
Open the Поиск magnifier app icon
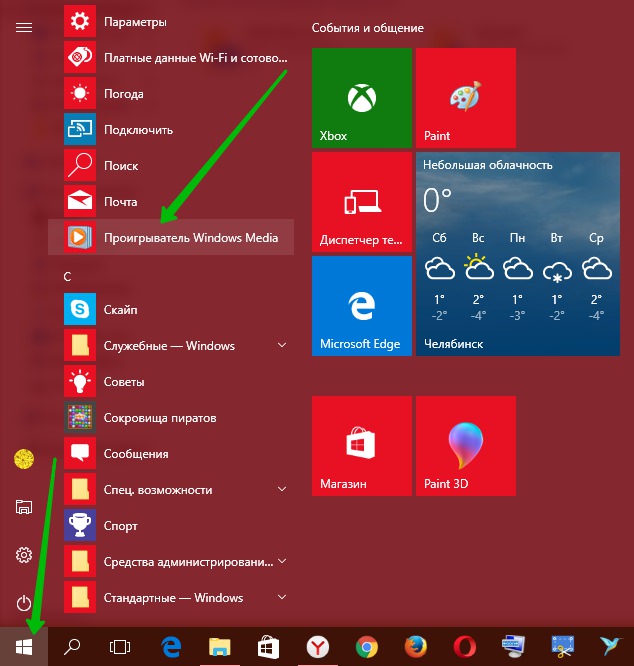point(80,165)
